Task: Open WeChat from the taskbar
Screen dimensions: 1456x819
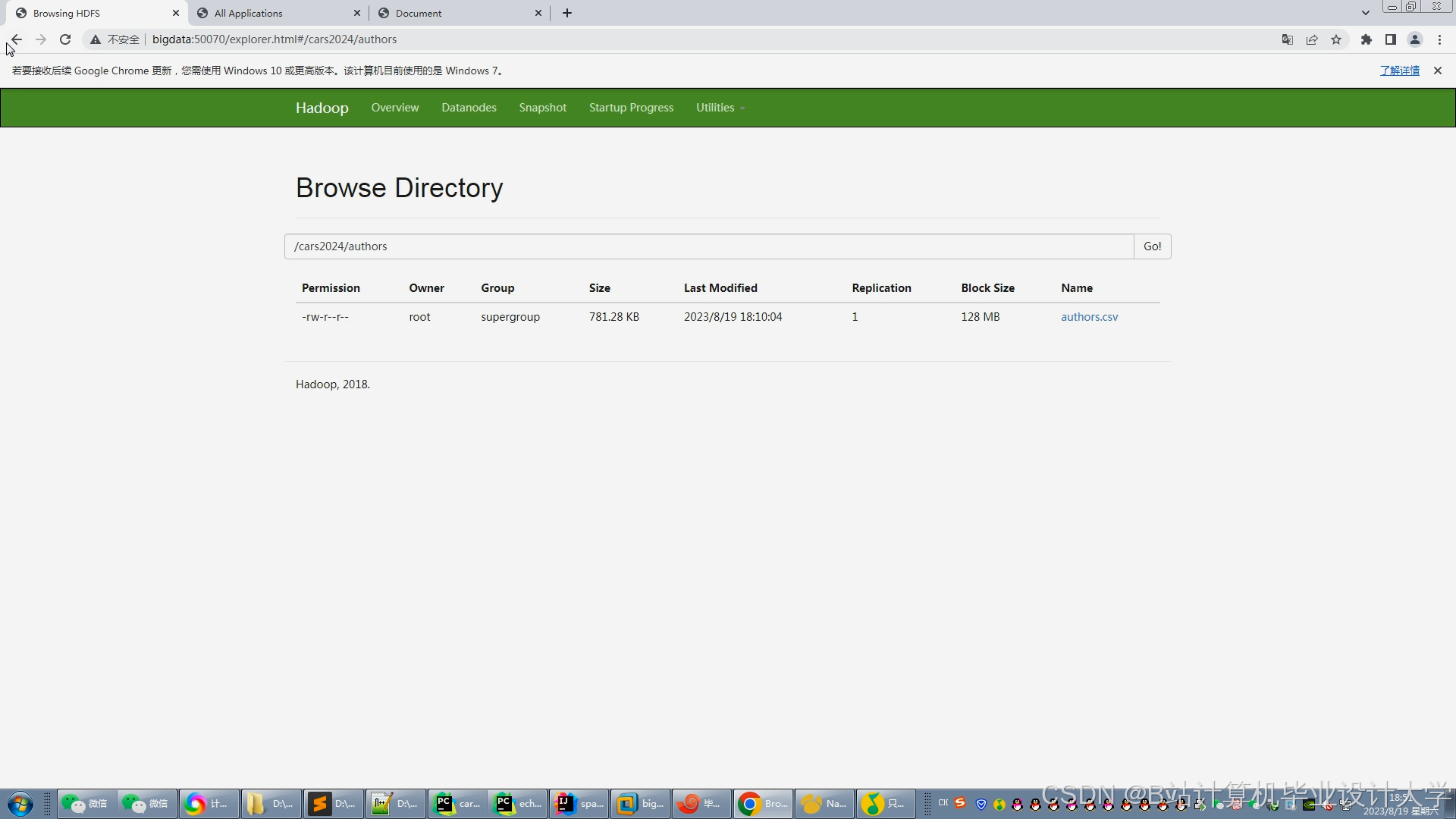Action: pyautogui.click(x=86, y=804)
